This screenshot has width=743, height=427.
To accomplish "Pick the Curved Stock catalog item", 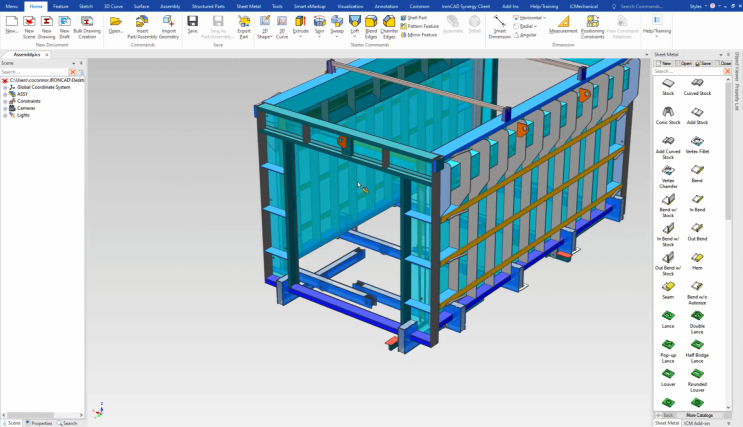I will tap(697, 87).
